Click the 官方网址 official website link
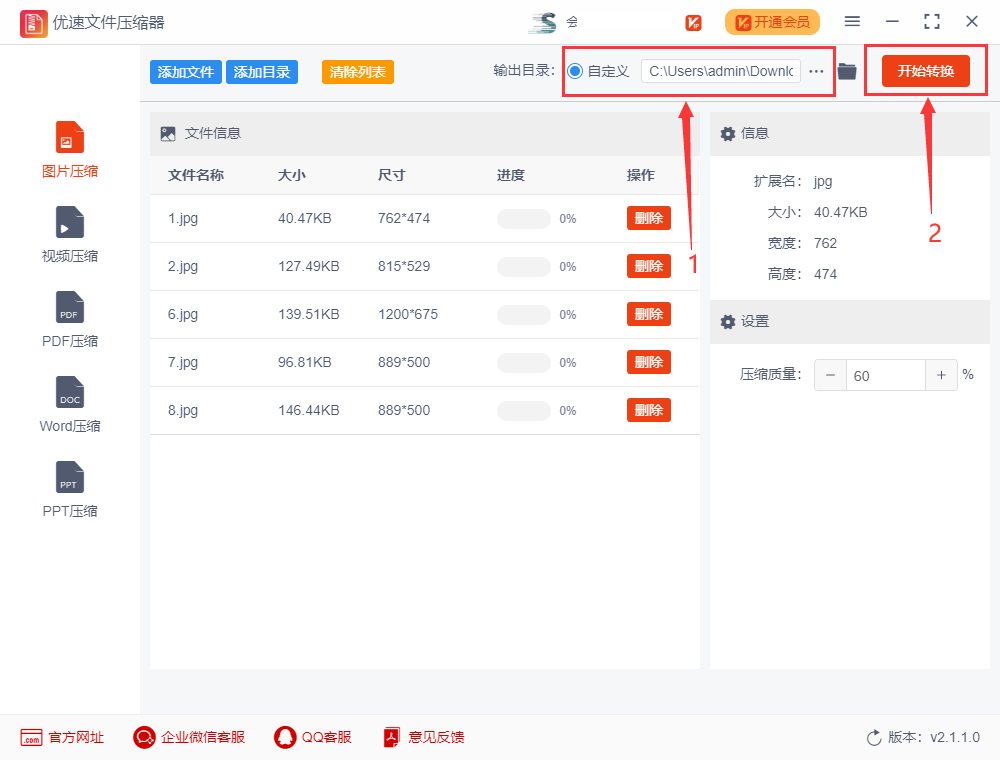 tap(62, 737)
